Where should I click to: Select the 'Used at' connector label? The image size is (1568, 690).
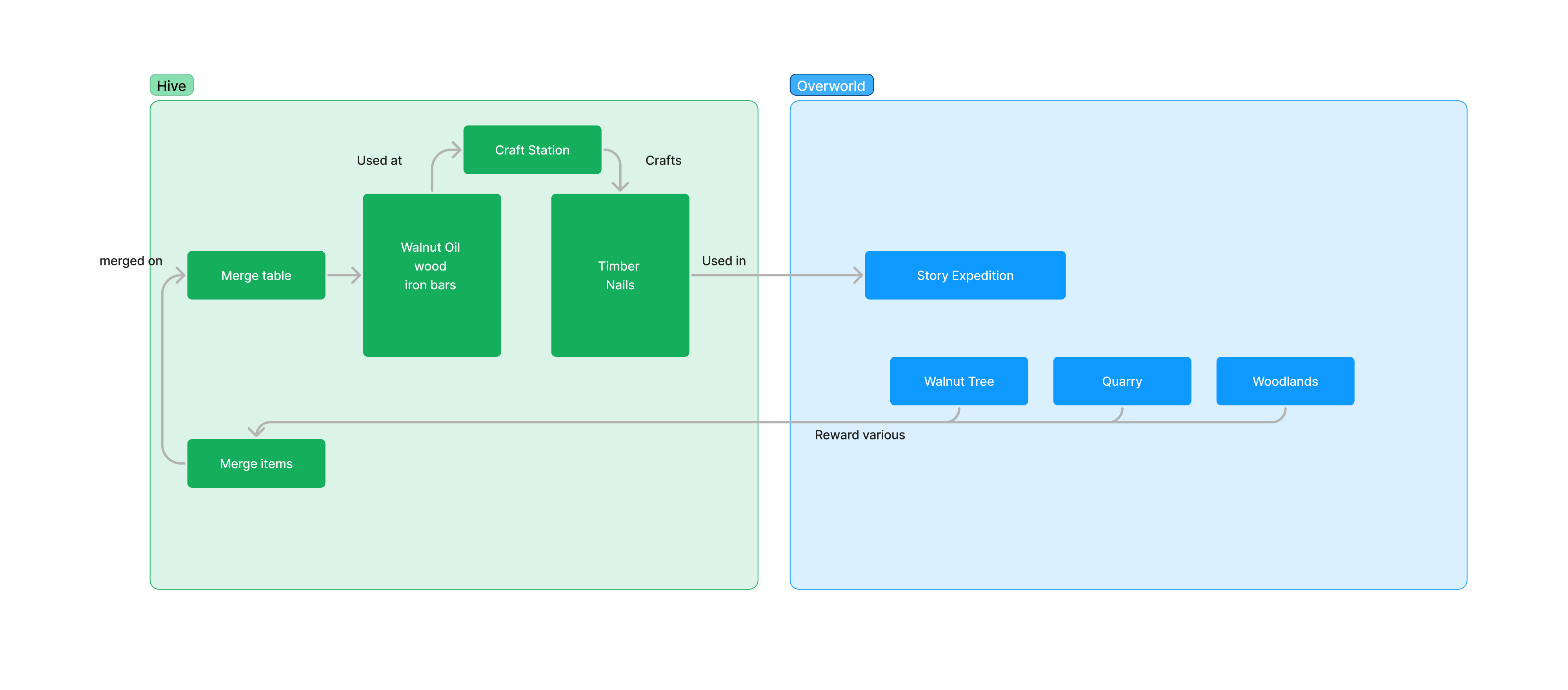(x=379, y=160)
